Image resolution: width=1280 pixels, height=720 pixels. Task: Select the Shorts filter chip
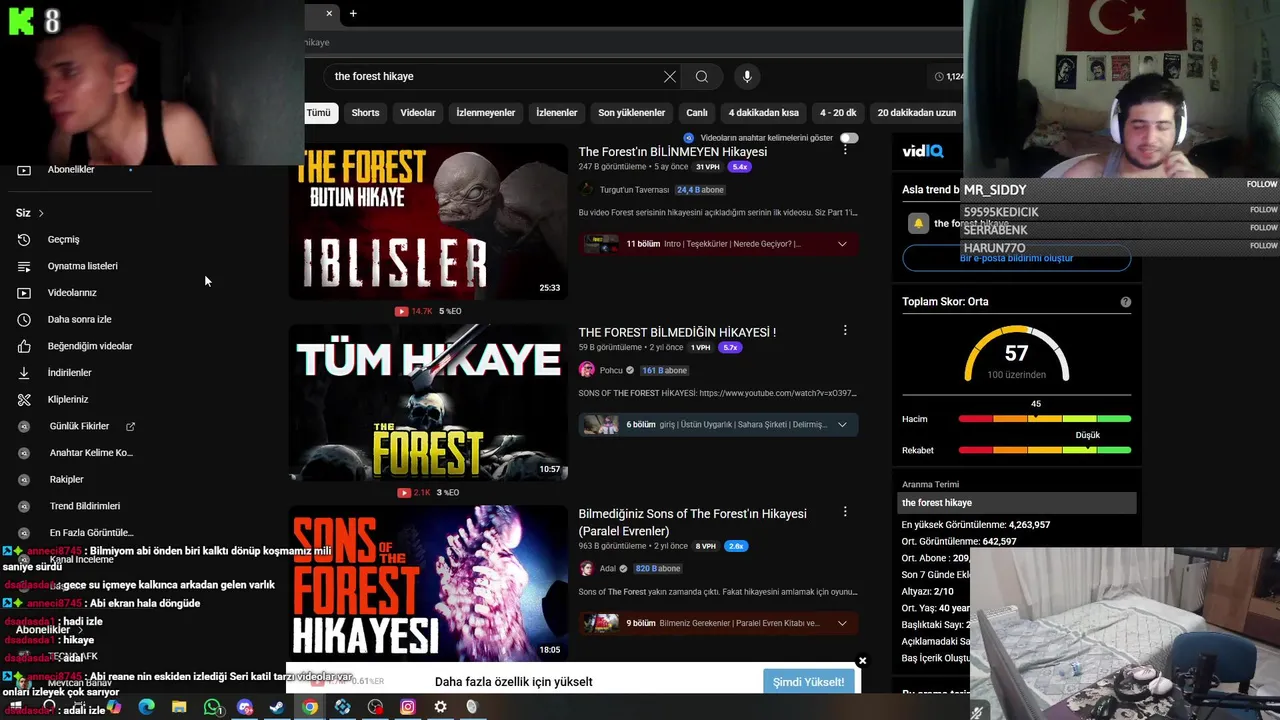(365, 113)
